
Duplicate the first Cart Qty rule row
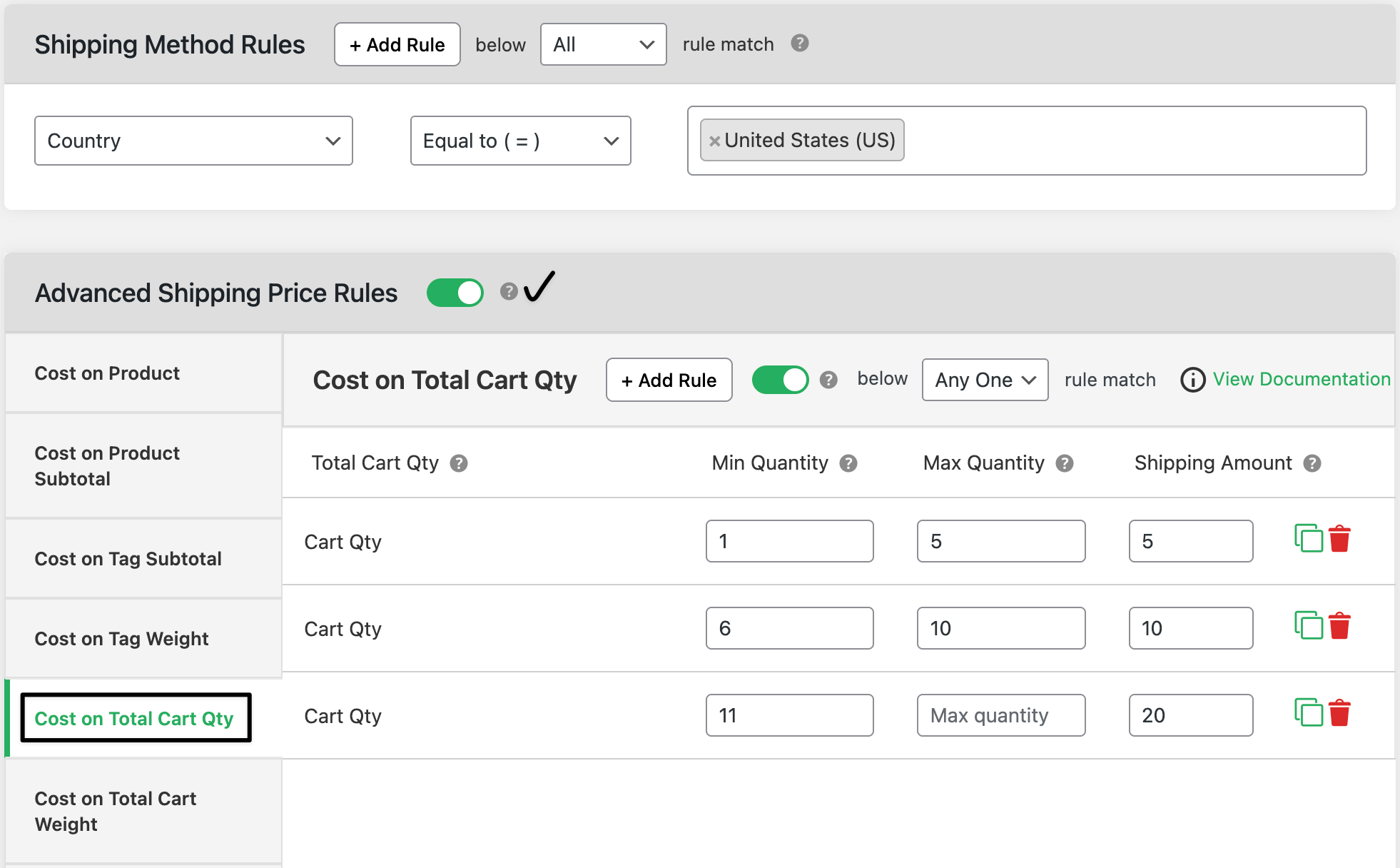point(1308,538)
